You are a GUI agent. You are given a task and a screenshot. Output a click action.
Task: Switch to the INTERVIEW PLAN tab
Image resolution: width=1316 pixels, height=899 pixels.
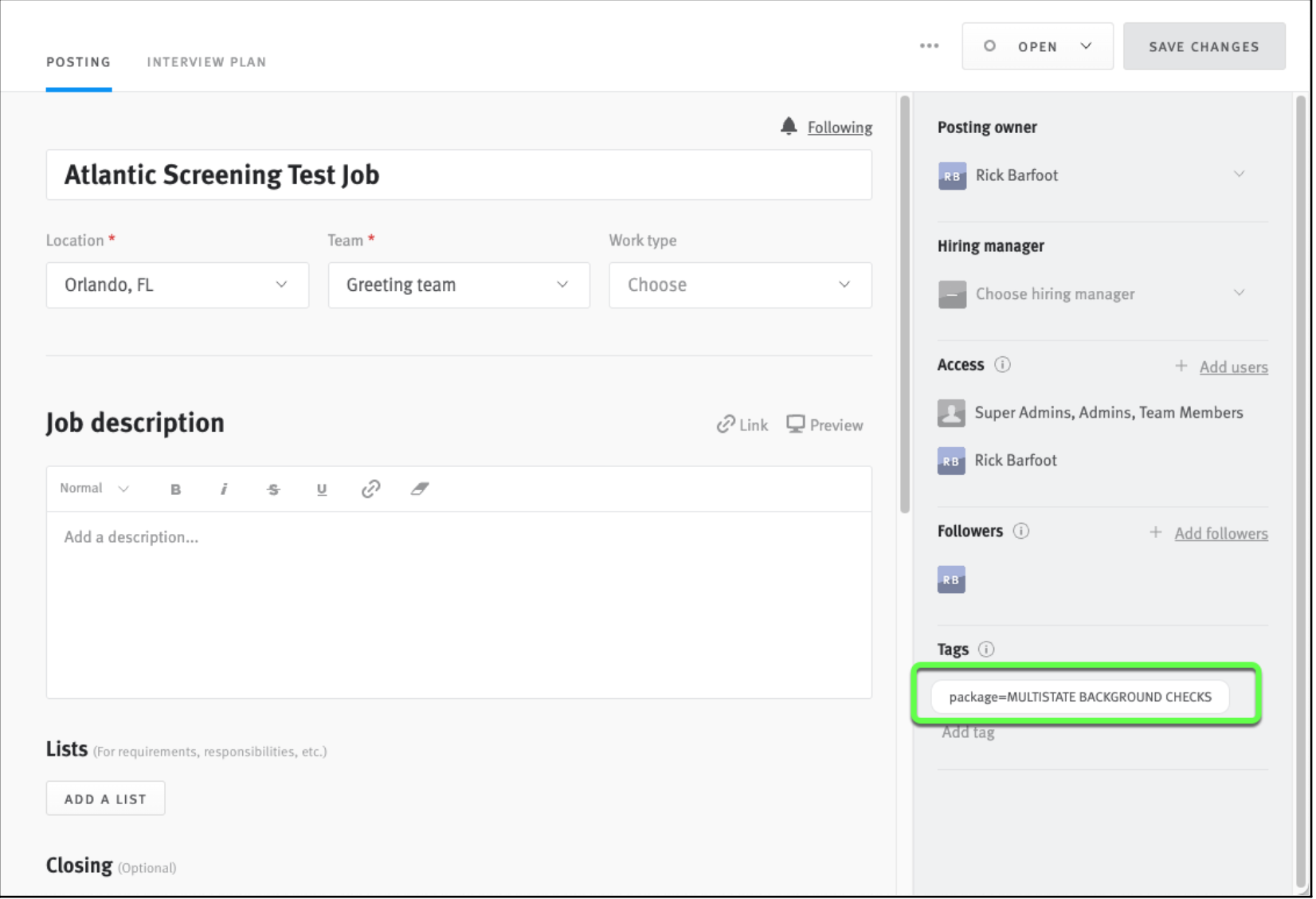[x=206, y=61]
